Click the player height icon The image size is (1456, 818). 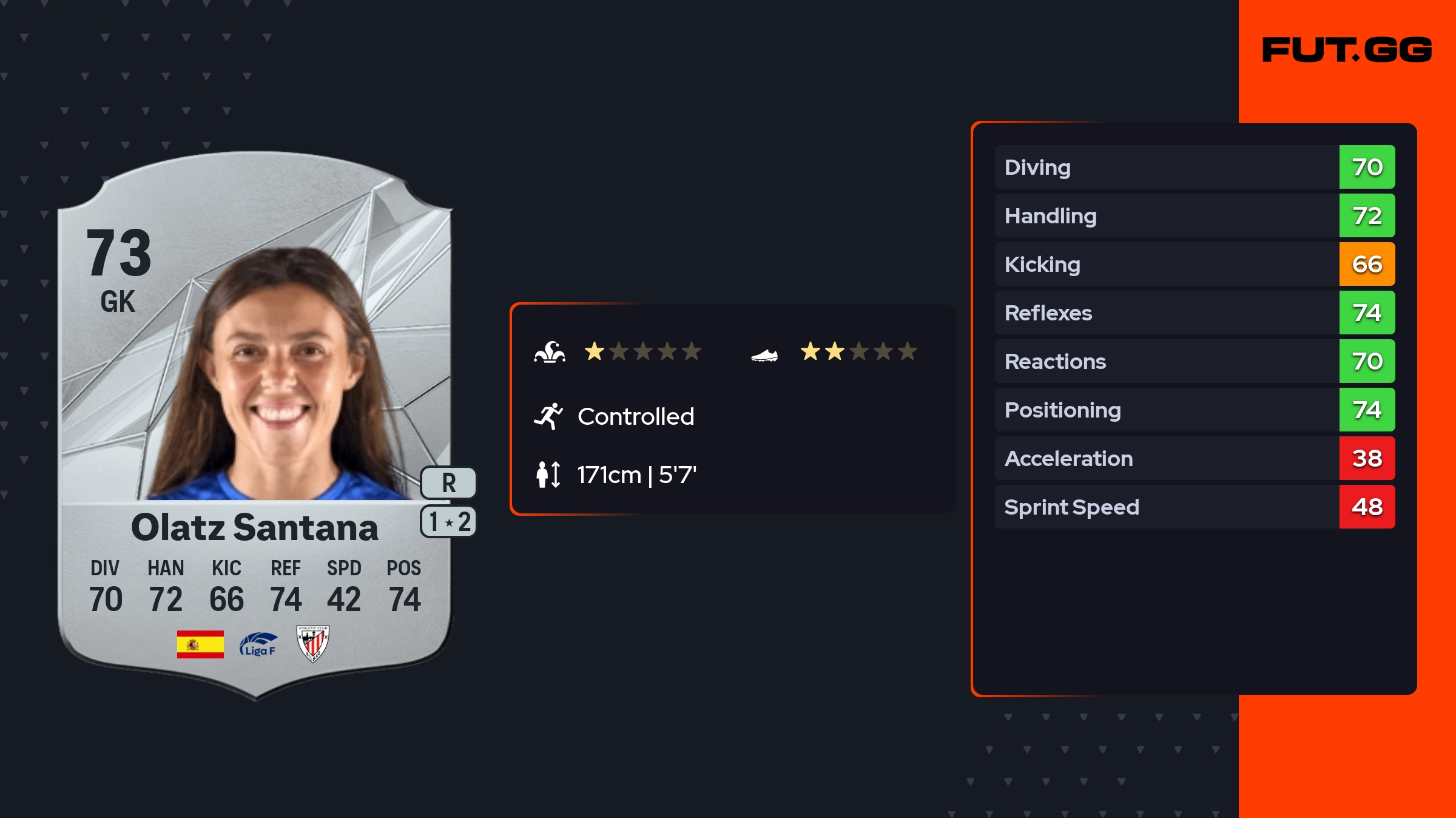tap(548, 475)
